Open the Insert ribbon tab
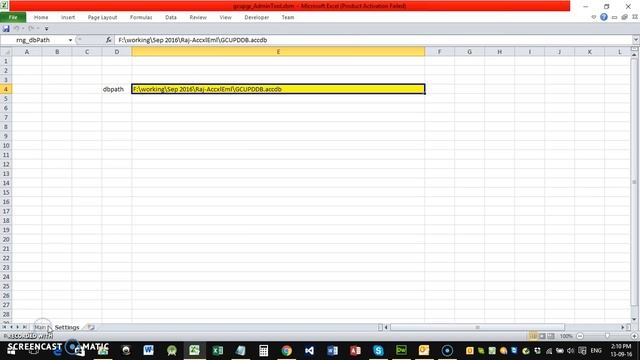Viewport: 640px width, 360px height. click(68, 17)
